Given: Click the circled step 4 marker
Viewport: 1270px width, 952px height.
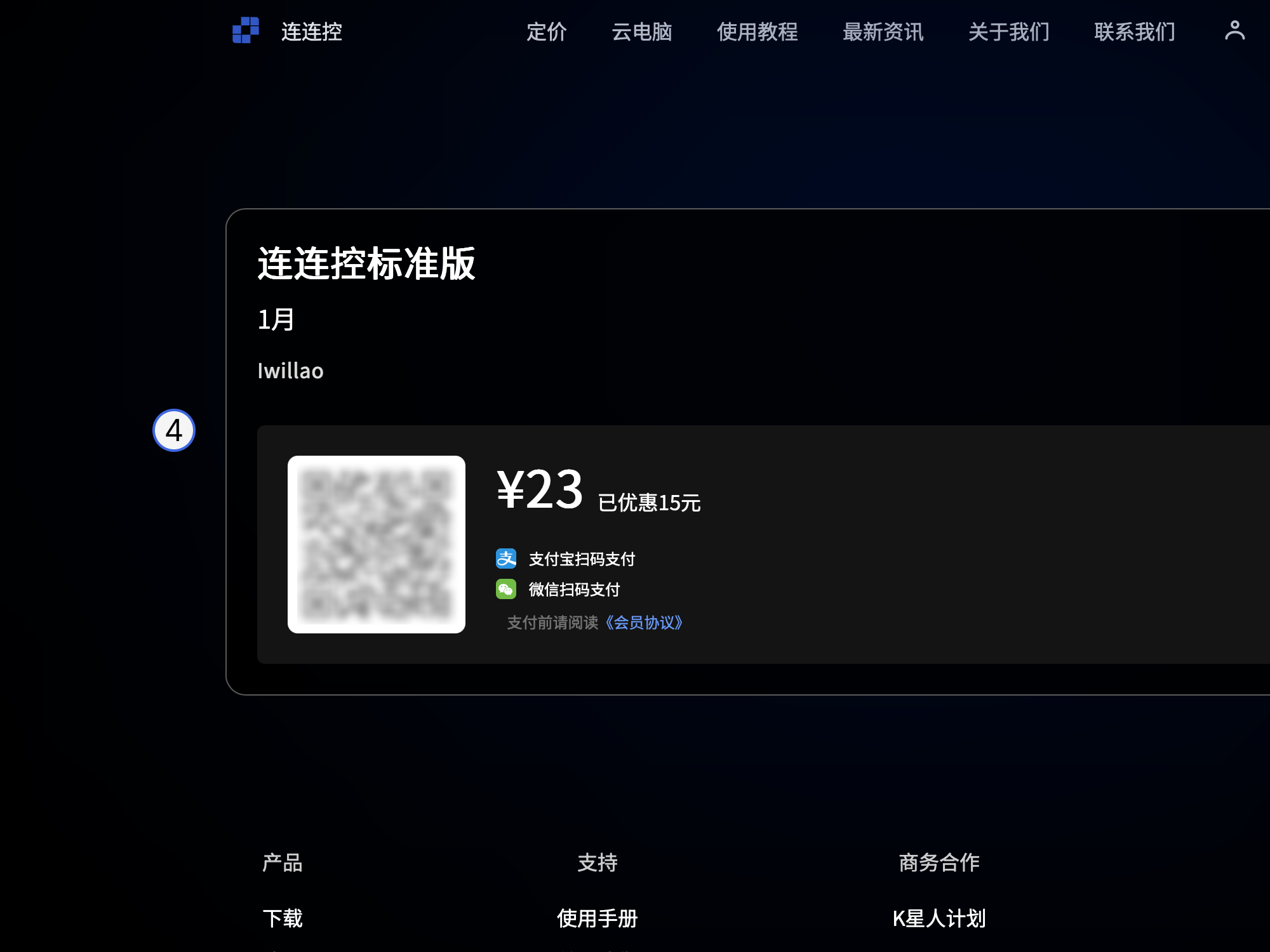Looking at the screenshot, I should (x=174, y=430).
